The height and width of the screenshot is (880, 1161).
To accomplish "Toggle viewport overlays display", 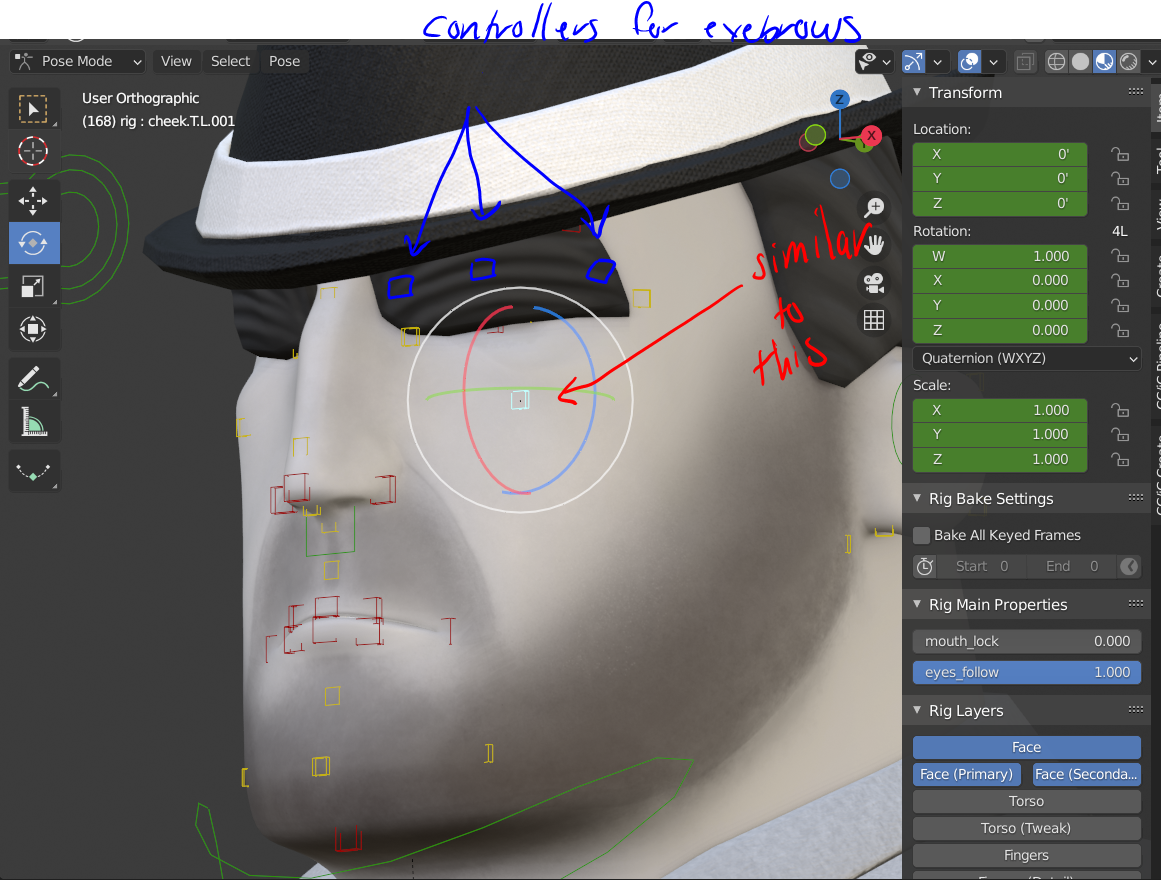I will click(969, 61).
